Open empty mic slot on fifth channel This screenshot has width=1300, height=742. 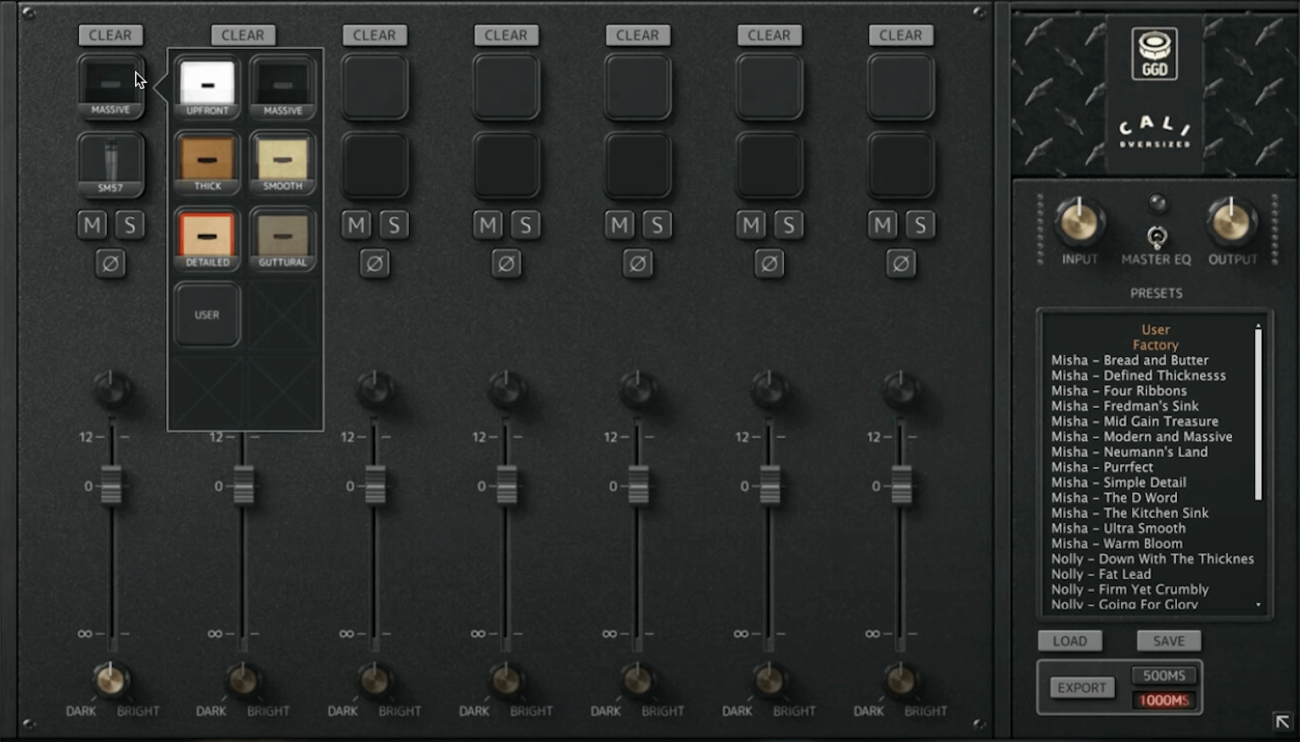[x=638, y=164]
